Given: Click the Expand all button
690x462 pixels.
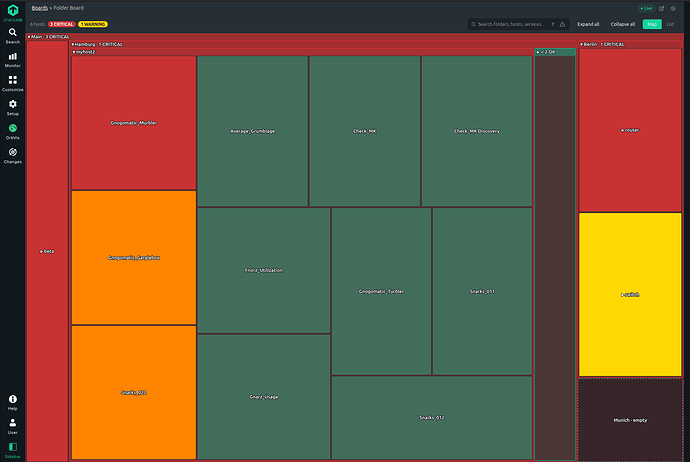Looking at the screenshot, I should tap(588, 24).
